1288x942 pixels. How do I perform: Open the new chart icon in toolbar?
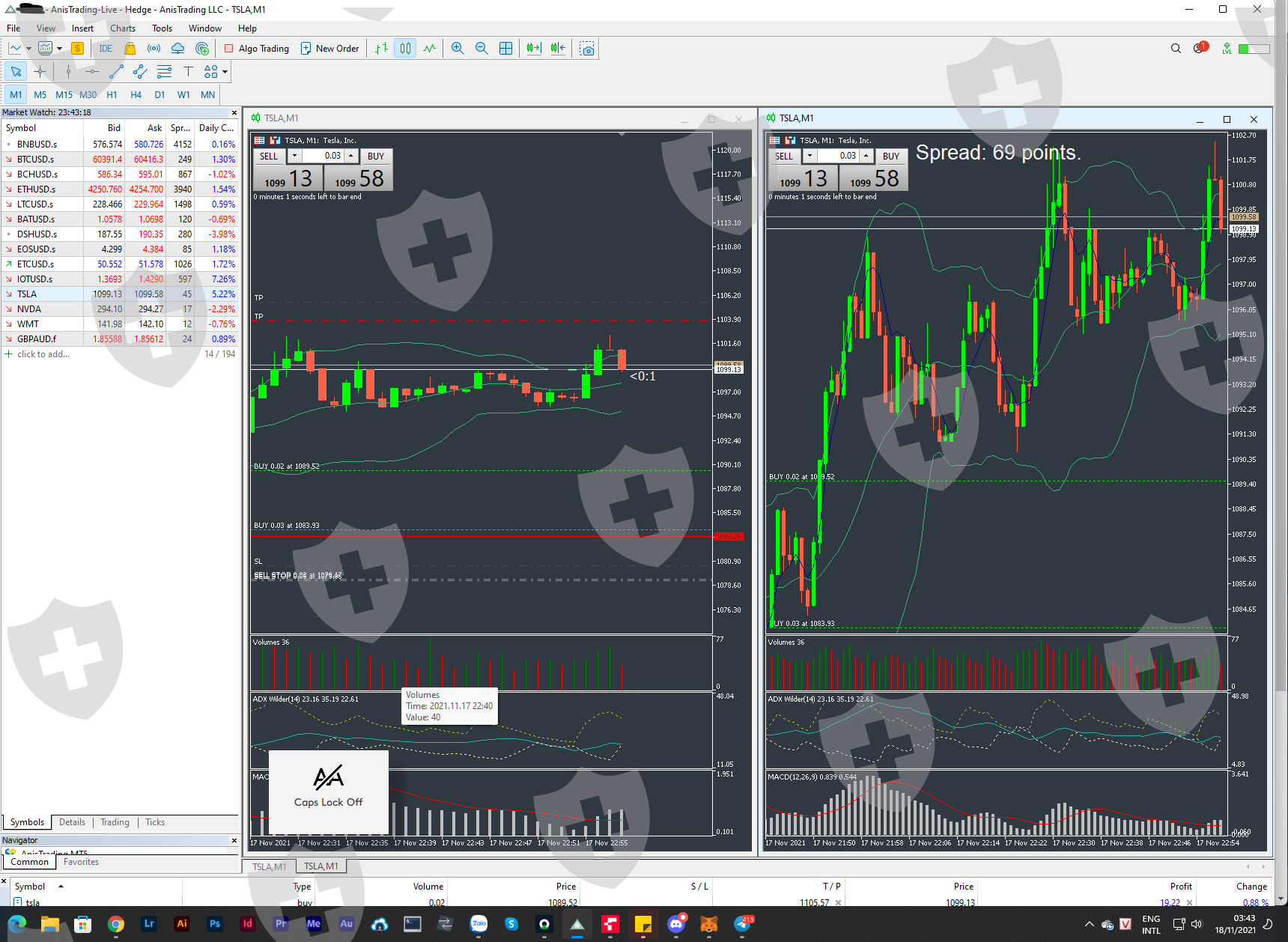(15, 49)
